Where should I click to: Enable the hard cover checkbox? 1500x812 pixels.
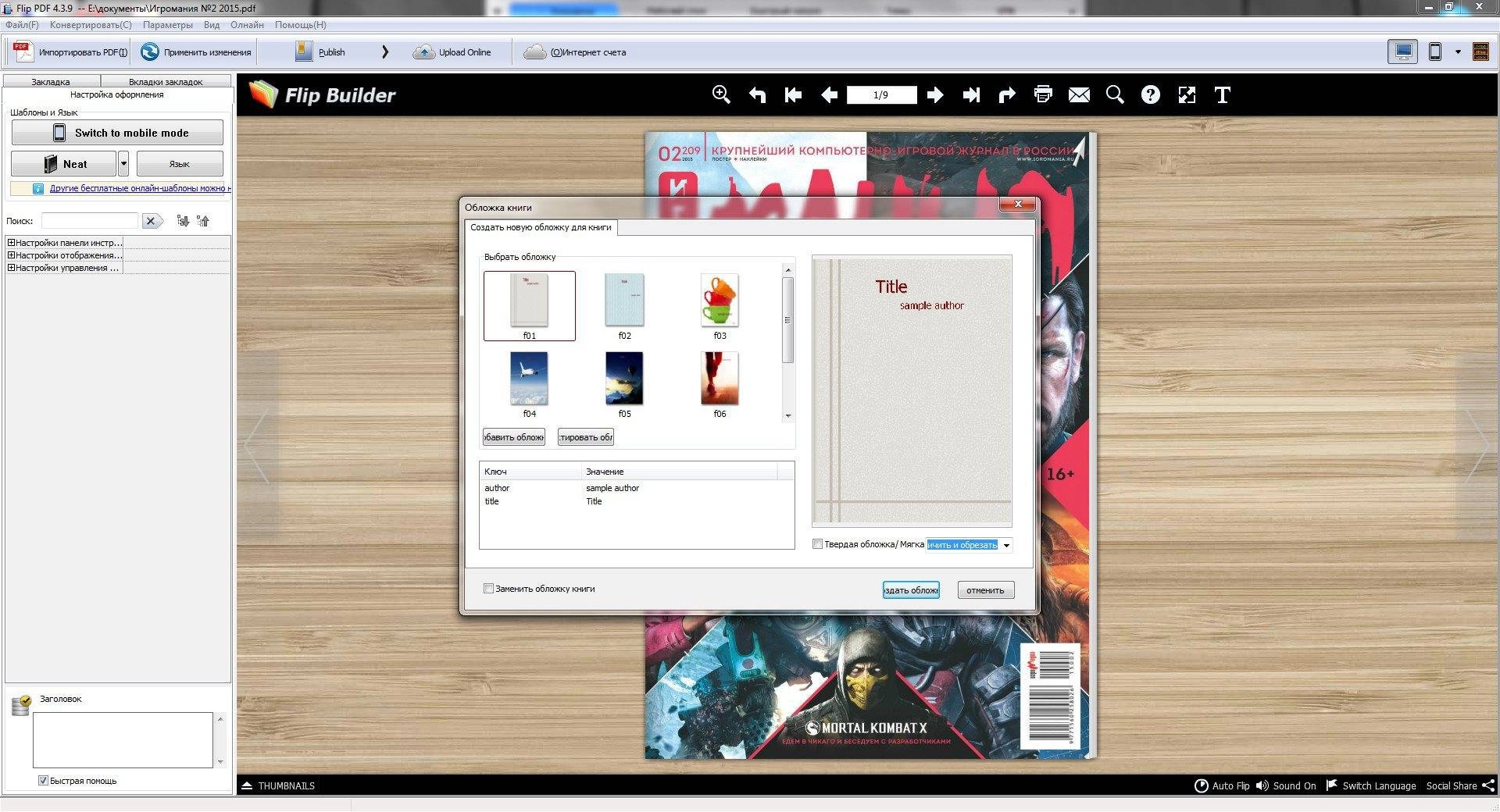(x=818, y=544)
